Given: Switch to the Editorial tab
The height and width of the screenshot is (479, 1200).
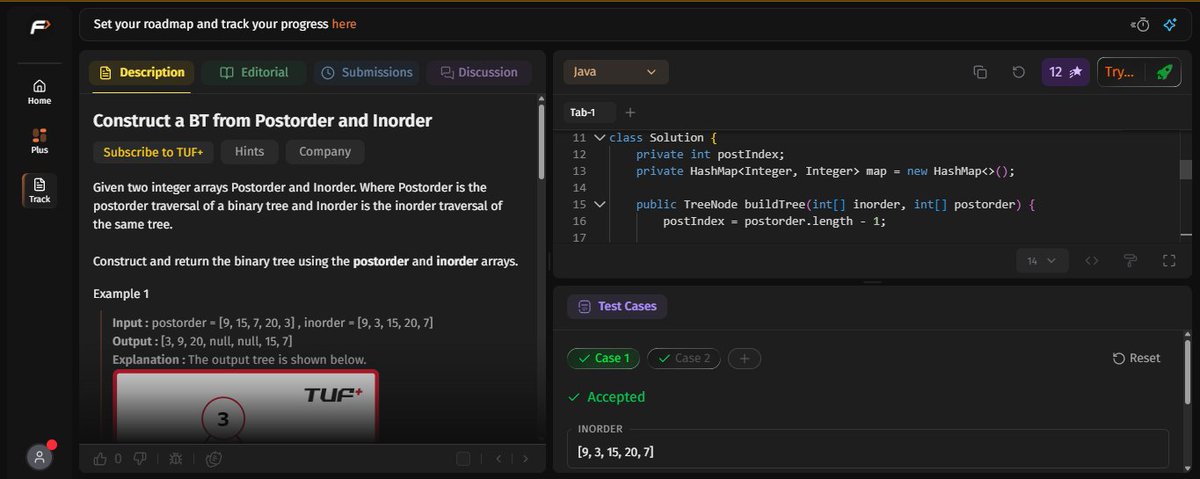Looking at the screenshot, I should coord(254,72).
